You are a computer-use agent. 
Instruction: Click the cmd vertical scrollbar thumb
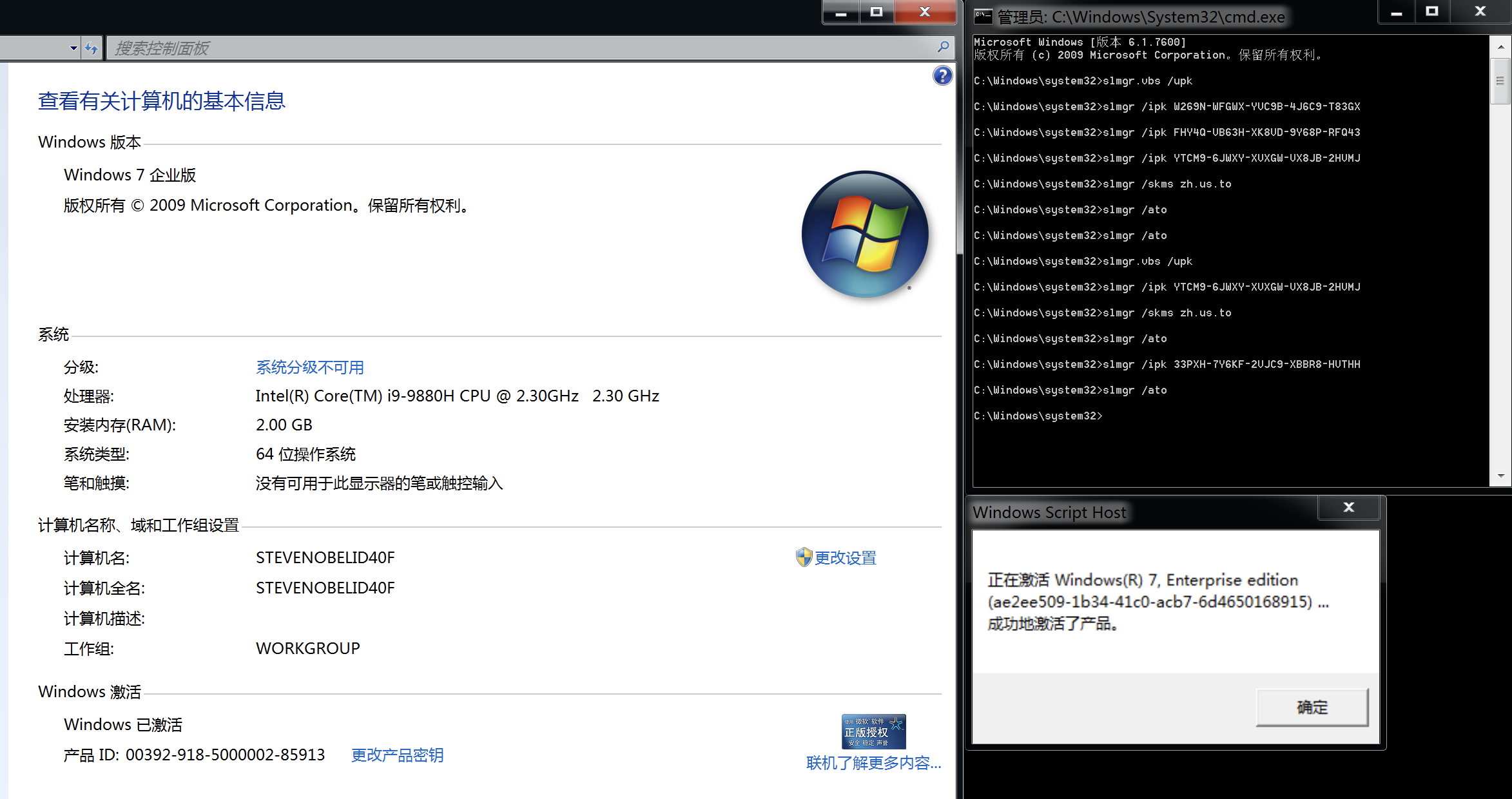1500,81
